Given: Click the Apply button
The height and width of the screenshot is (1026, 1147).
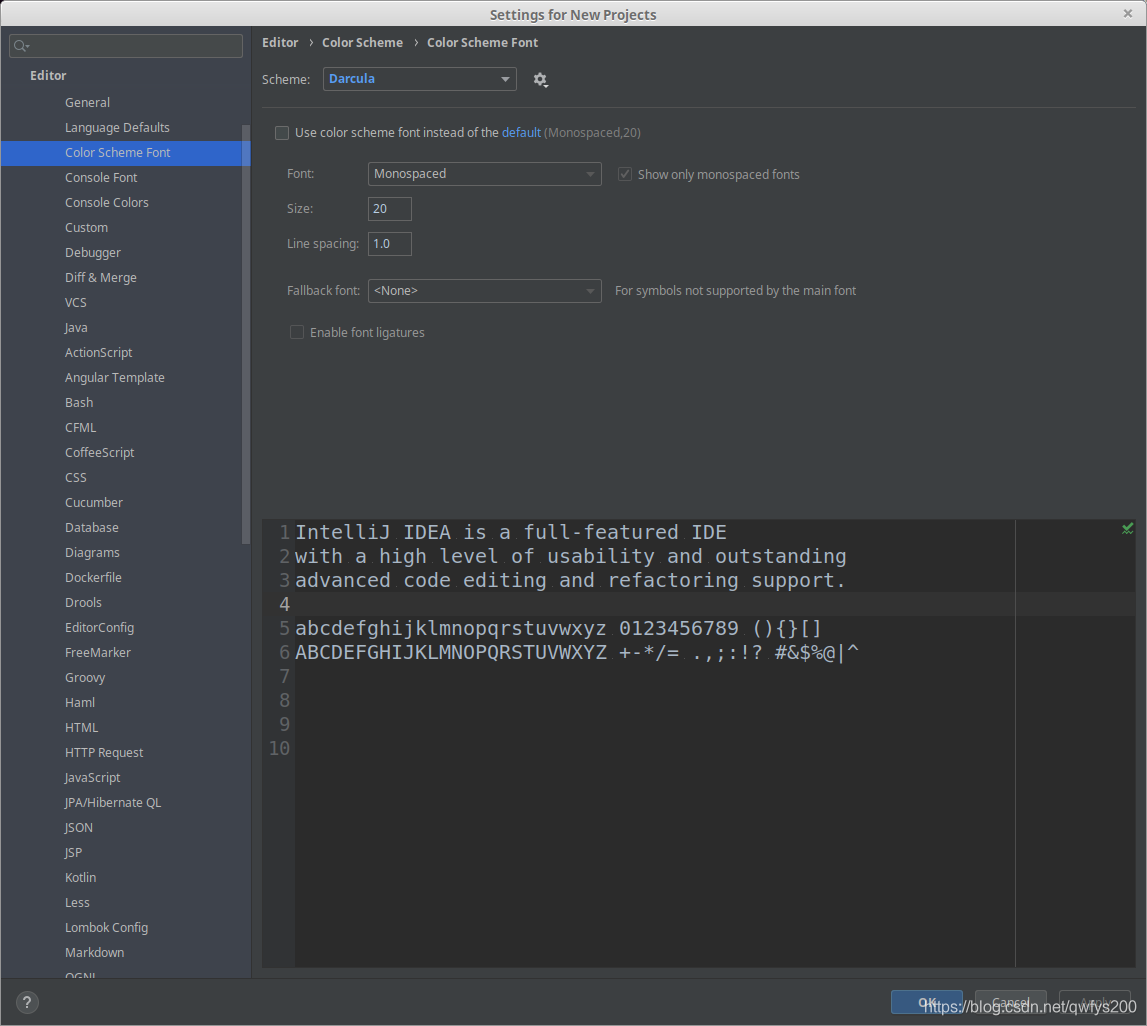Looking at the screenshot, I should point(1095,1002).
